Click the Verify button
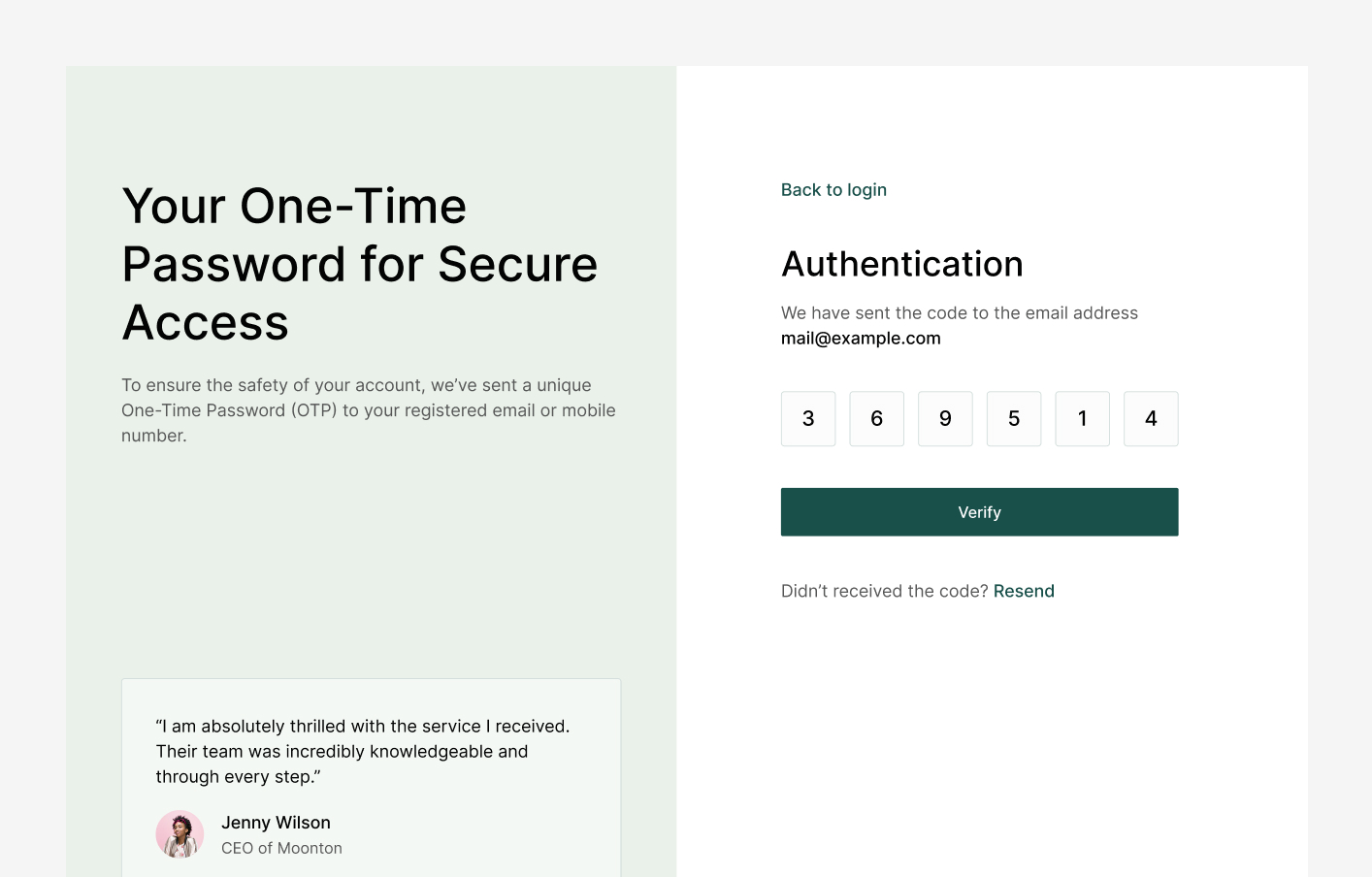1372x877 pixels. coord(979,512)
